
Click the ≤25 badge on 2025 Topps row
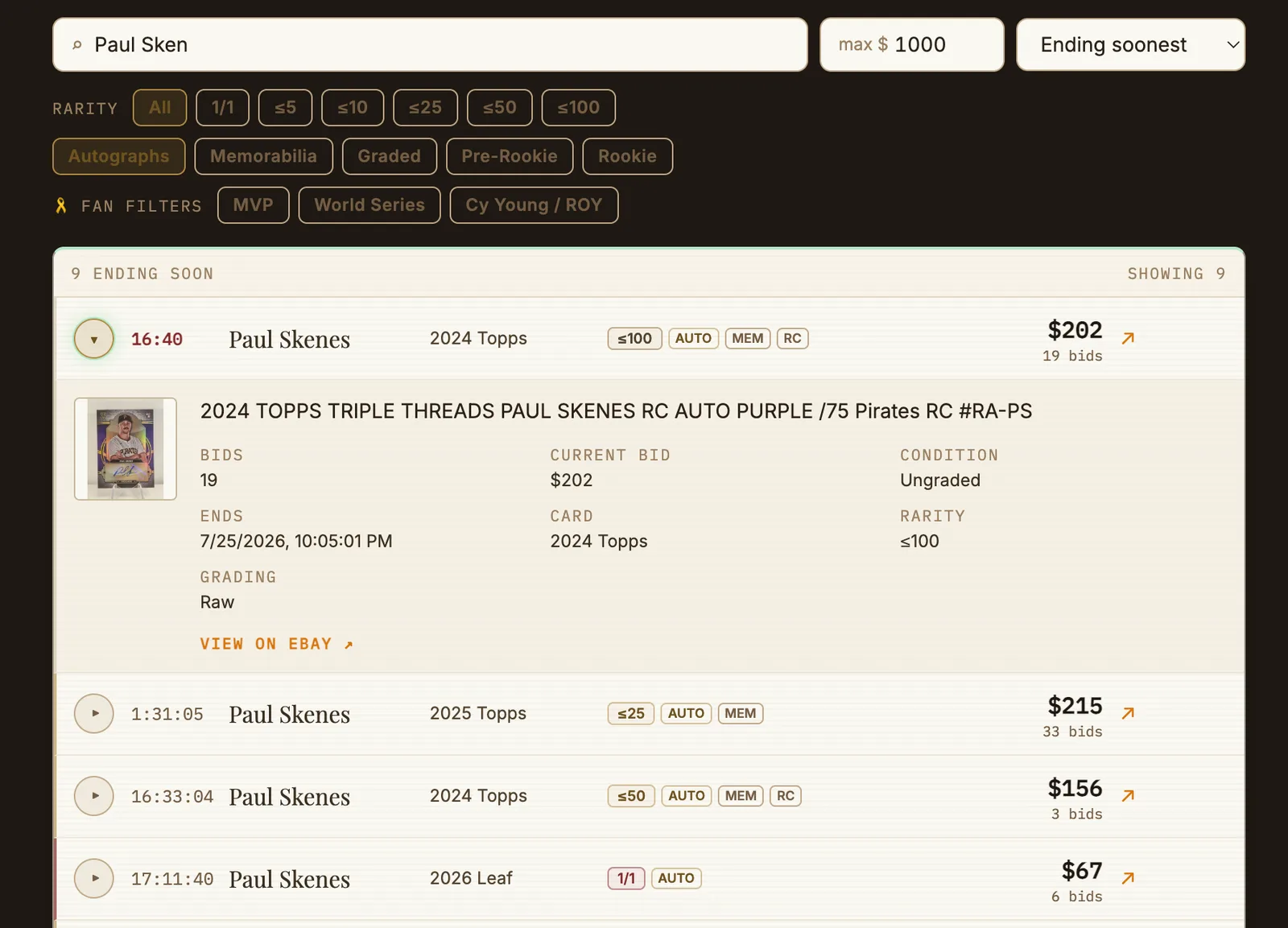click(631, 713)
